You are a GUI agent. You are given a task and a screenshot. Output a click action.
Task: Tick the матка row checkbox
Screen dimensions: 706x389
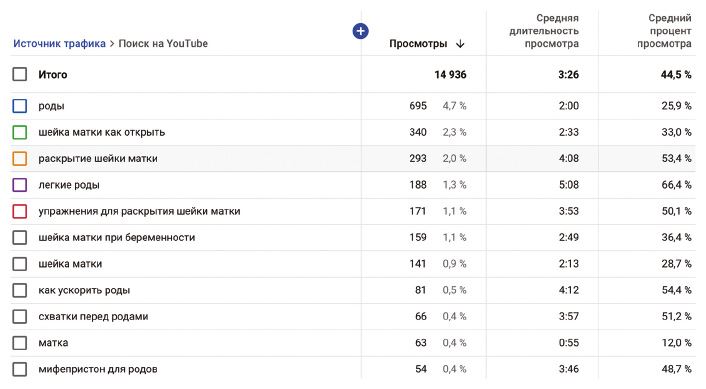pyautogui.click(x=20, y=343)
